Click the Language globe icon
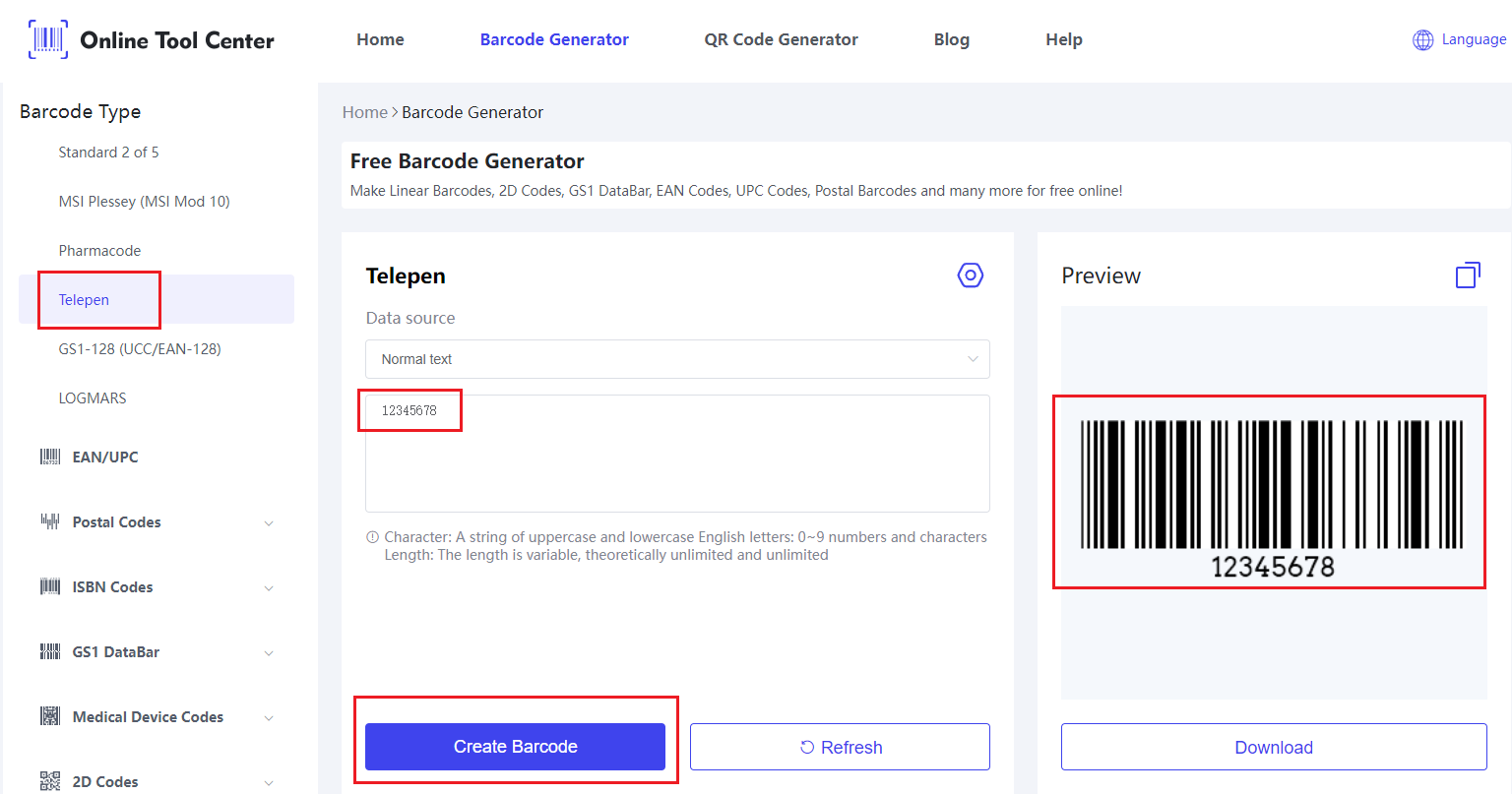 pos(1422,40)
